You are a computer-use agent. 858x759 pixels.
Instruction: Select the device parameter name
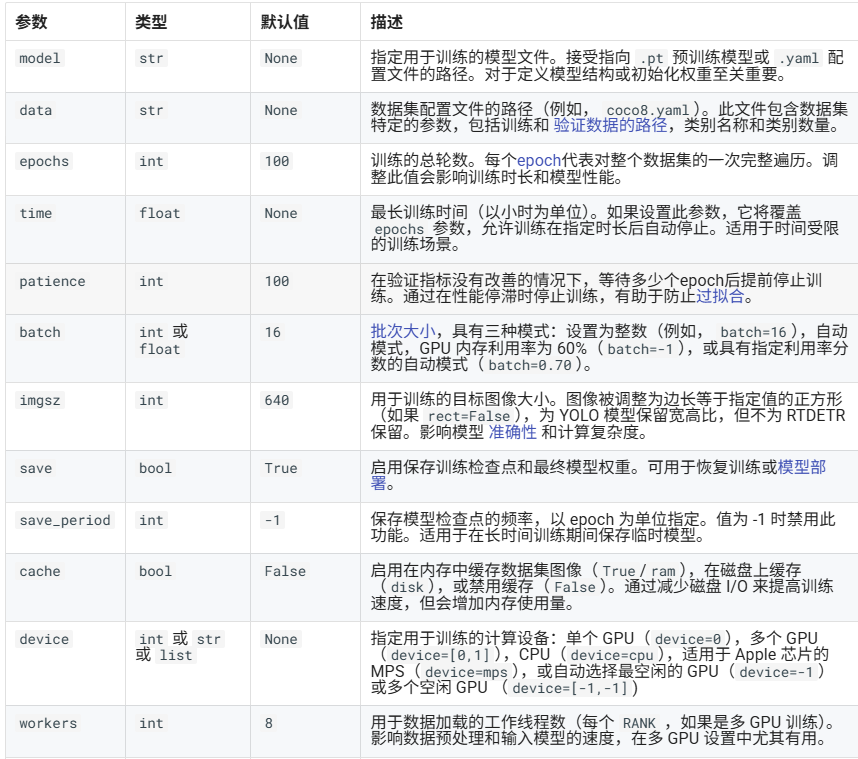point(44,639)
